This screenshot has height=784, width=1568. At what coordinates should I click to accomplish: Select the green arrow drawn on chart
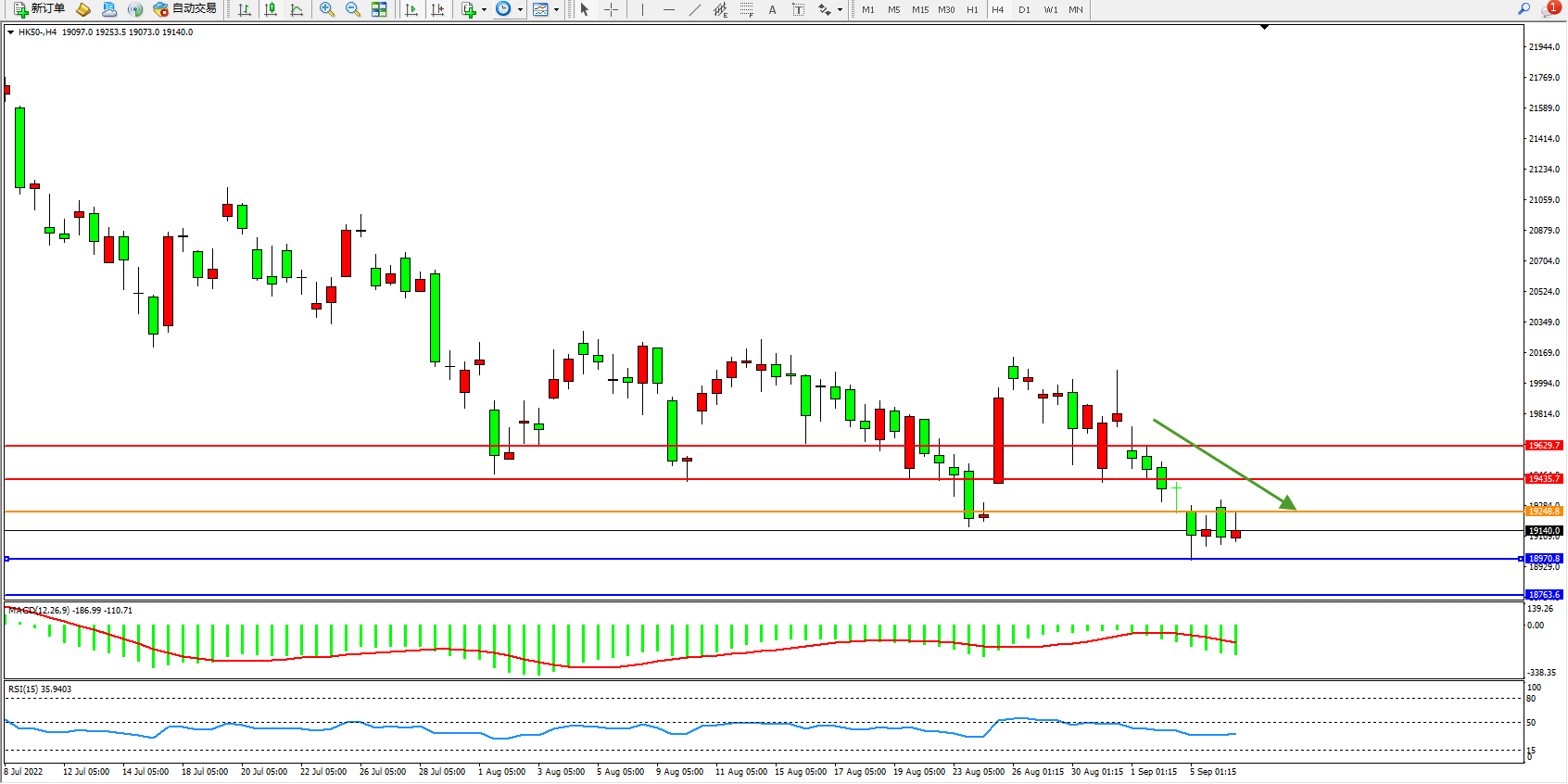[x=1223, y=464]
